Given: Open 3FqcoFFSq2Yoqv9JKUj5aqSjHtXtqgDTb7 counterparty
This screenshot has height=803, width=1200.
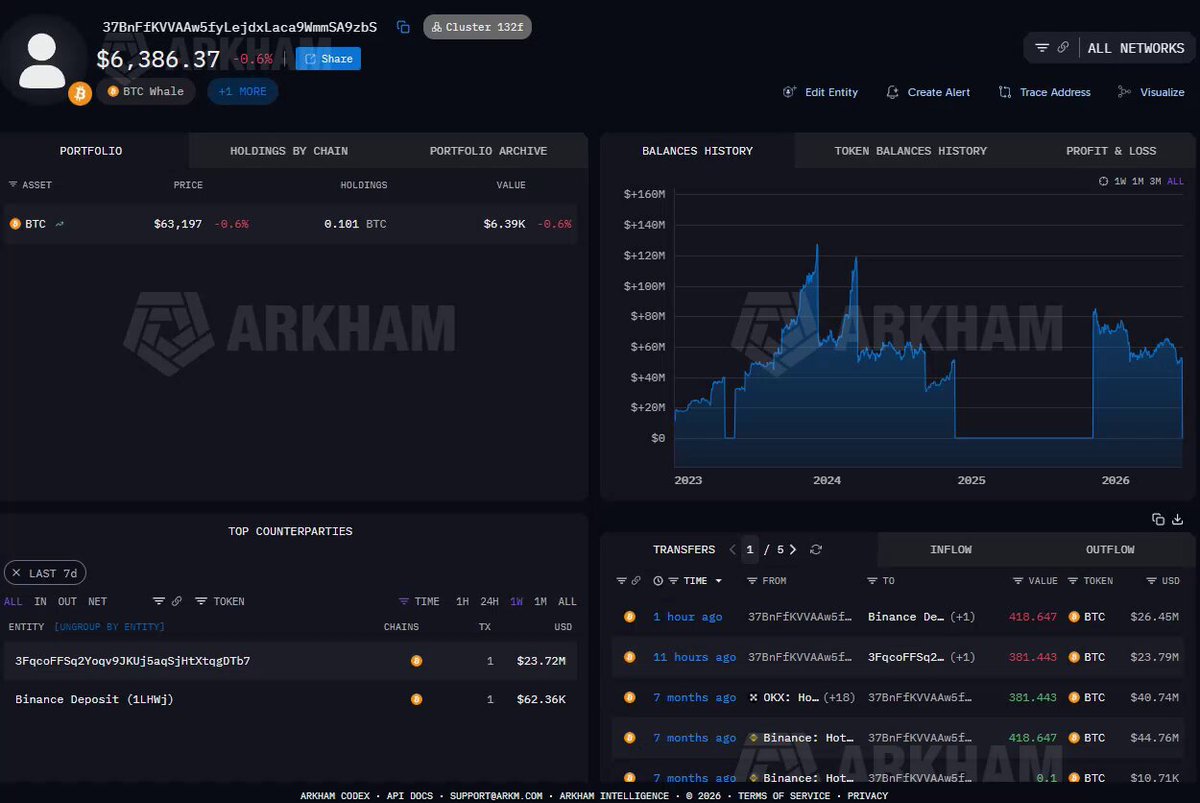Looking at the screenshot, I should [133, 661].
